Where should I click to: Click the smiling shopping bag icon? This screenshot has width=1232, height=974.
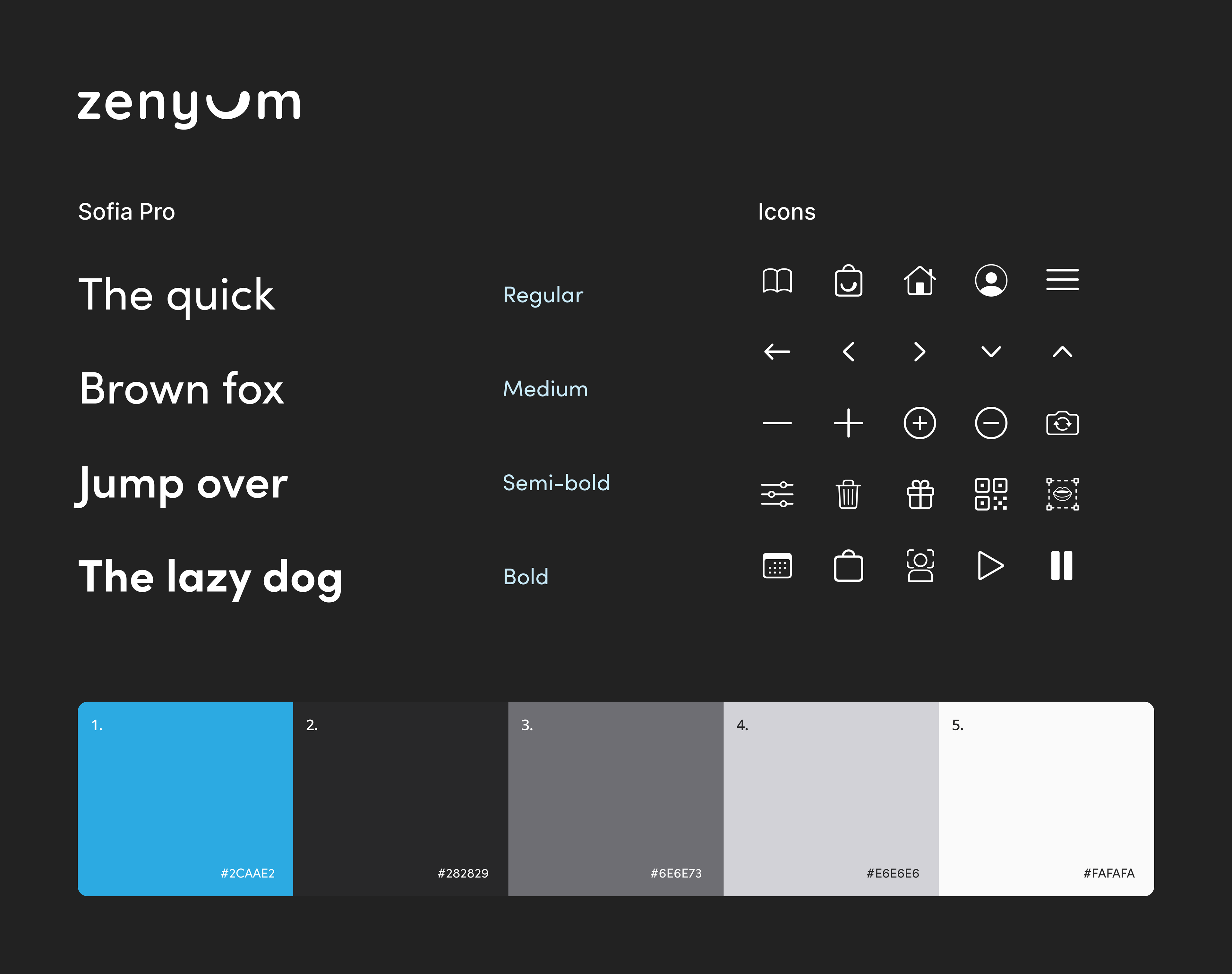848,281
